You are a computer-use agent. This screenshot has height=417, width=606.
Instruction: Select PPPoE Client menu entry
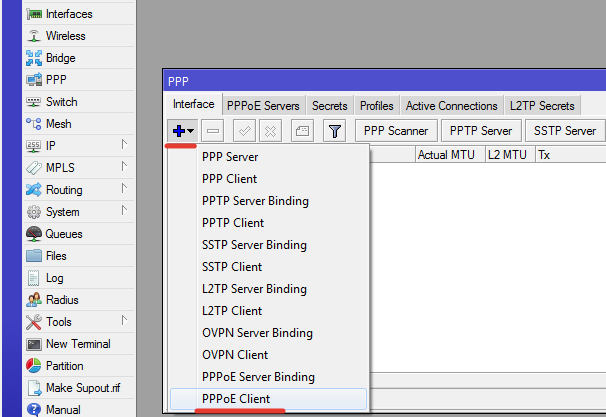(x=269, y=399)
